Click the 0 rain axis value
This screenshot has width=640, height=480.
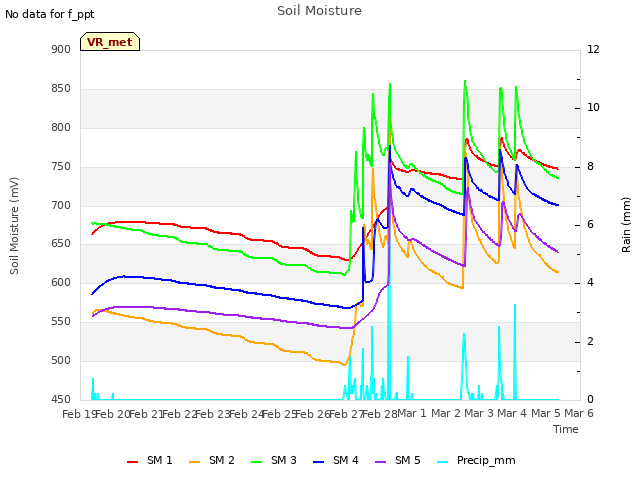(x=590, y=400)
